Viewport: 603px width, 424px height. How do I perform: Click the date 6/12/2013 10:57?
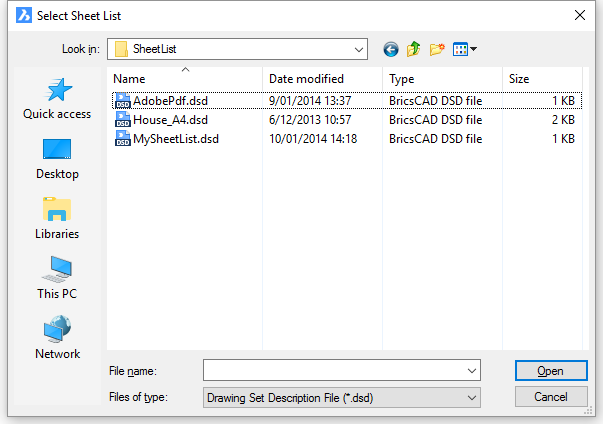point(310,120)
